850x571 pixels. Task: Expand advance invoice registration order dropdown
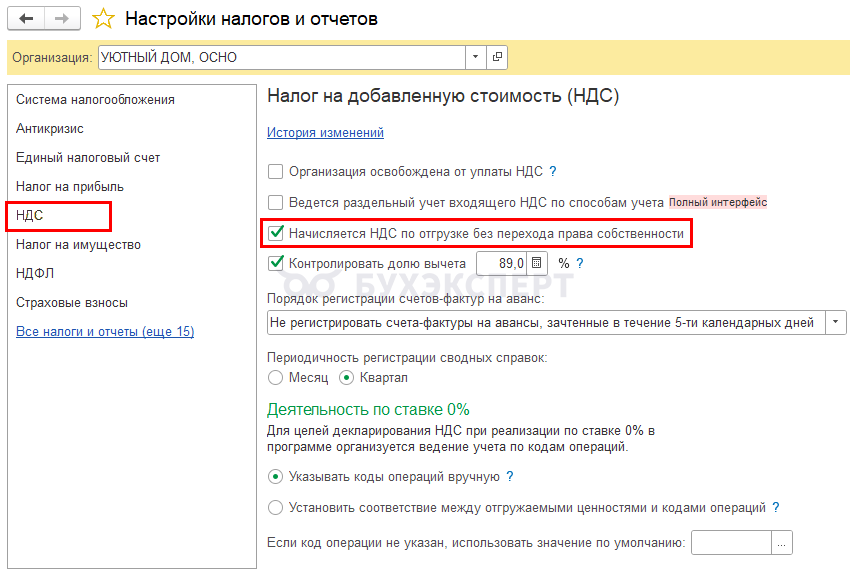[835, 323]
